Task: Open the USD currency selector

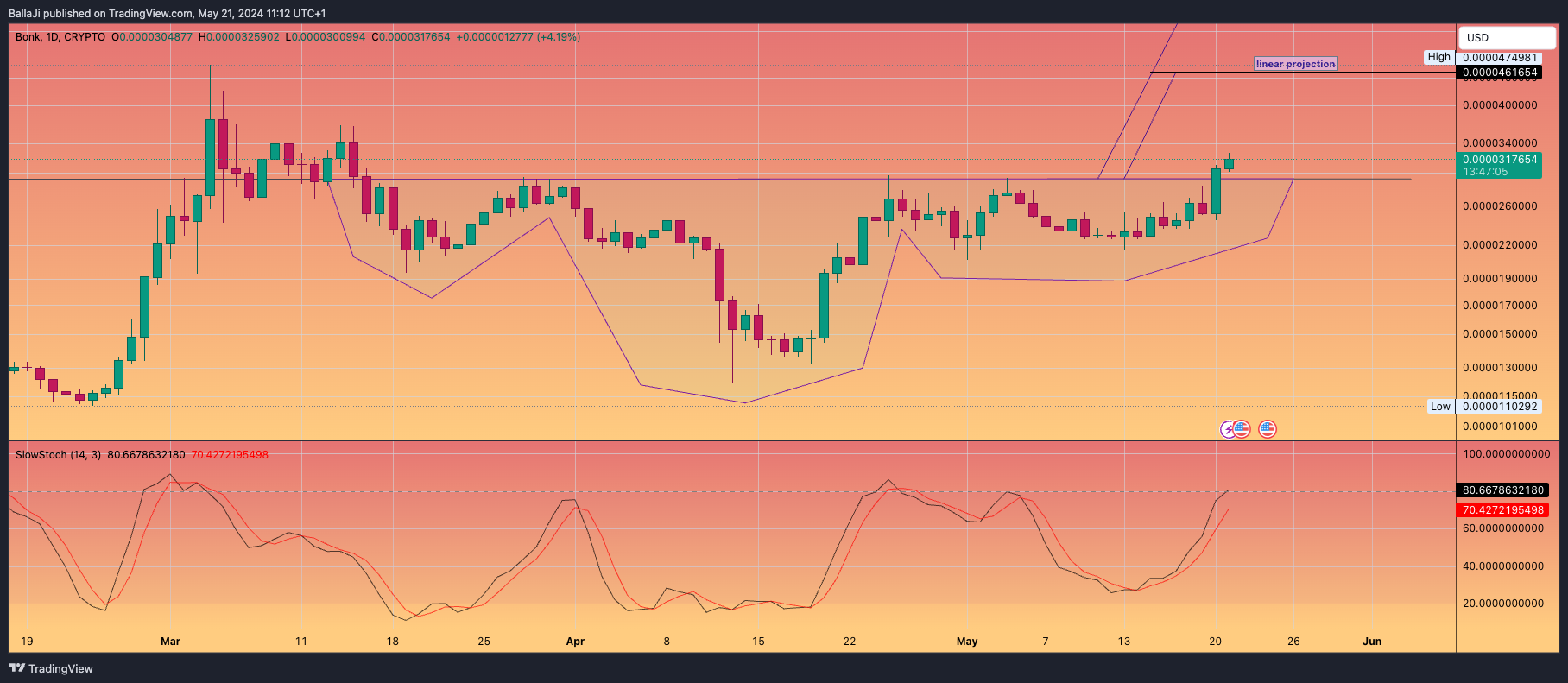Action: (1507, 38)
